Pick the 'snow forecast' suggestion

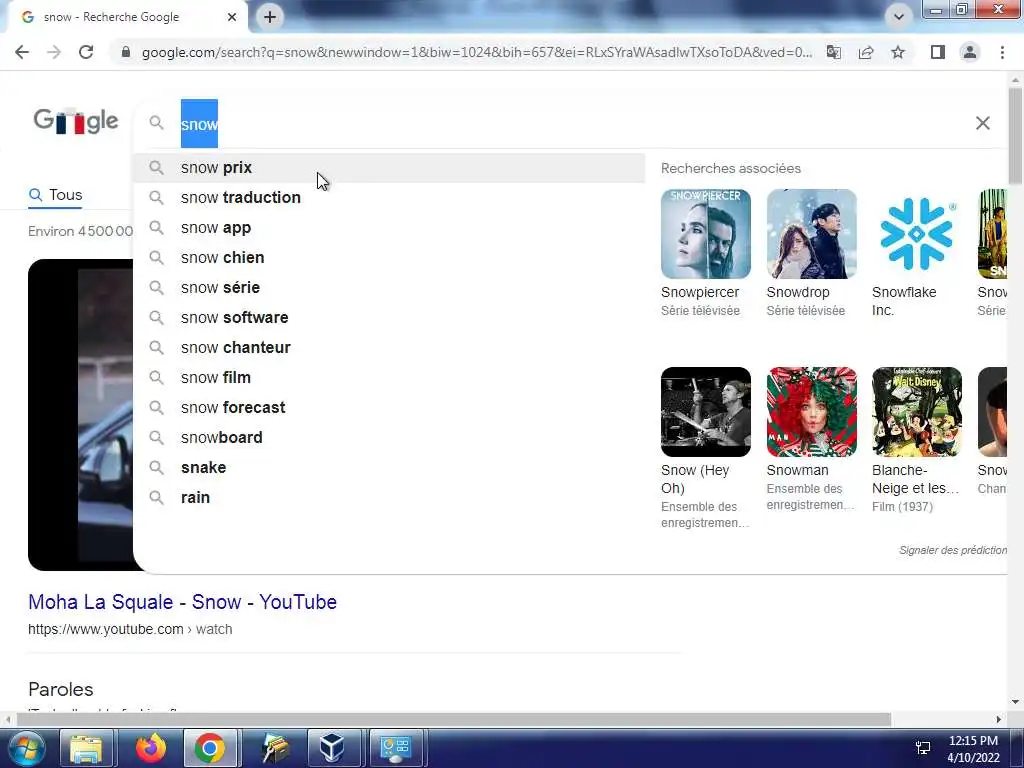[x=389, y=408]
